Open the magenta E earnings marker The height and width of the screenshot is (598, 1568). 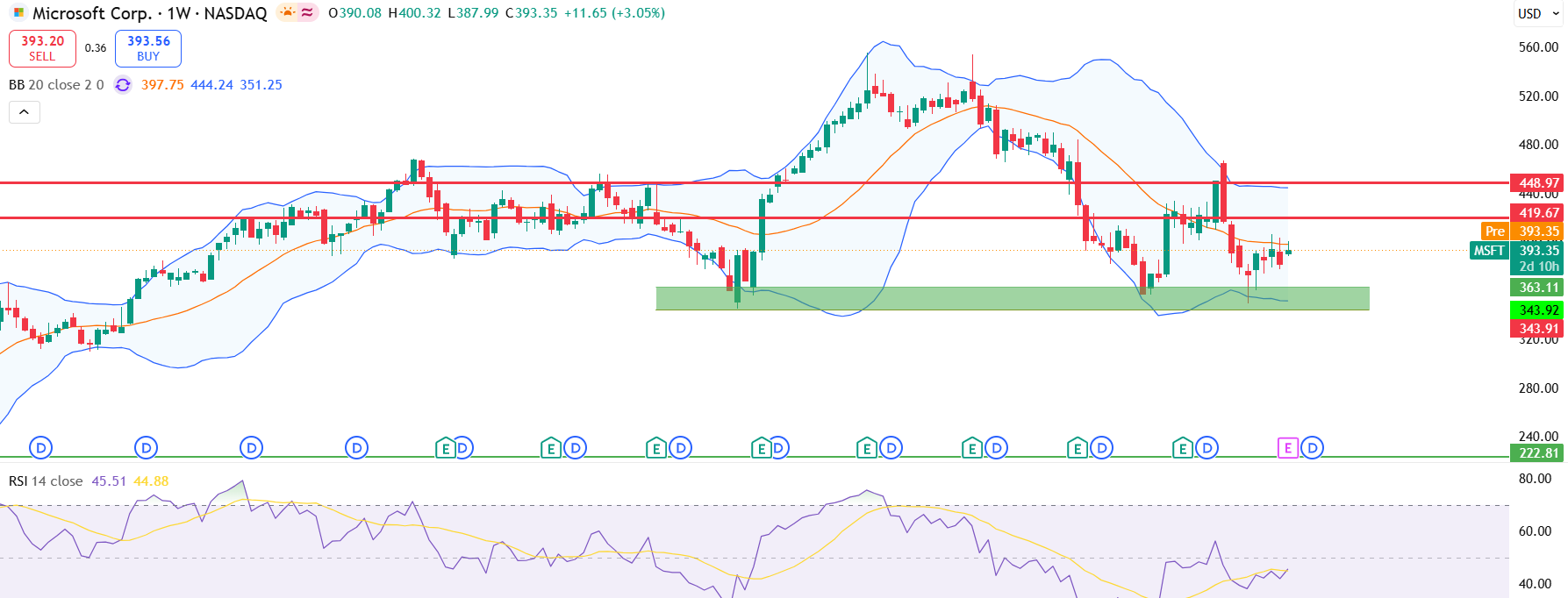(1287, 448)
